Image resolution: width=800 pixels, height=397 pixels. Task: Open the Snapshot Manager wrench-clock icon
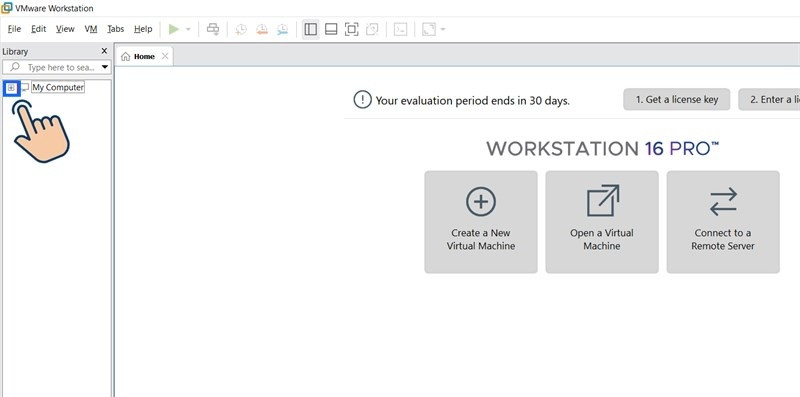tap(282, 30)
